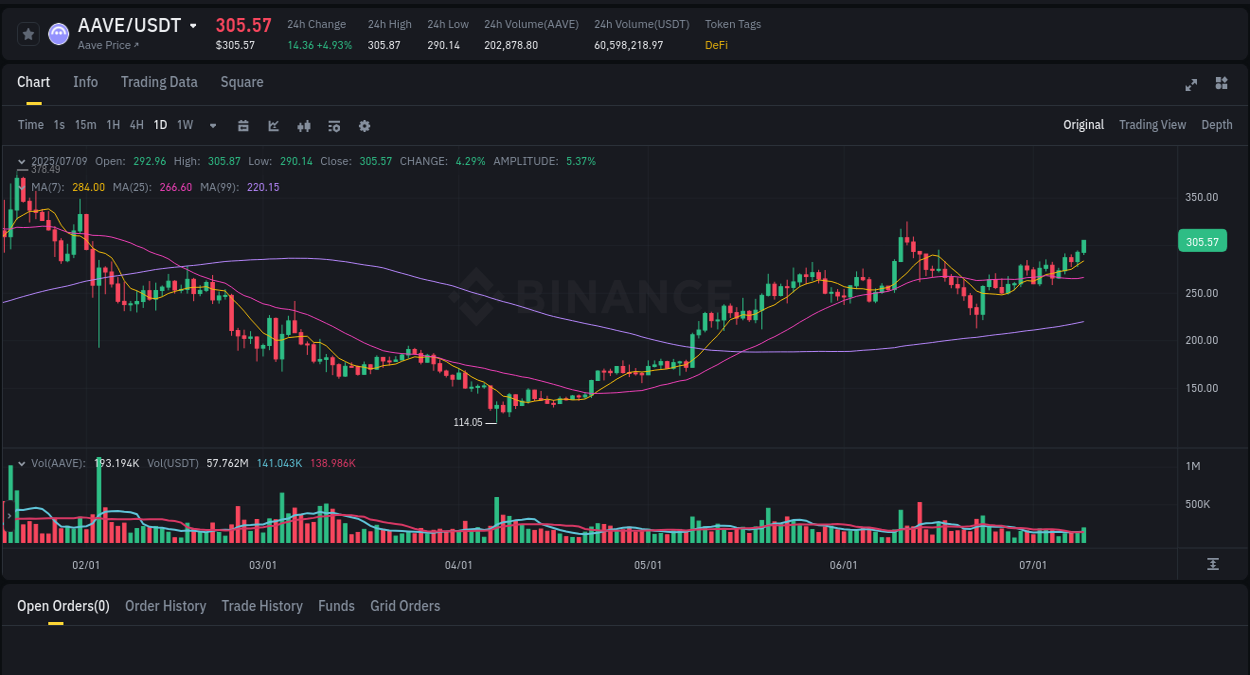The height and width of the screenshot is (675, 1250).
Task: Select the line chart style icon
Action: 273,126
